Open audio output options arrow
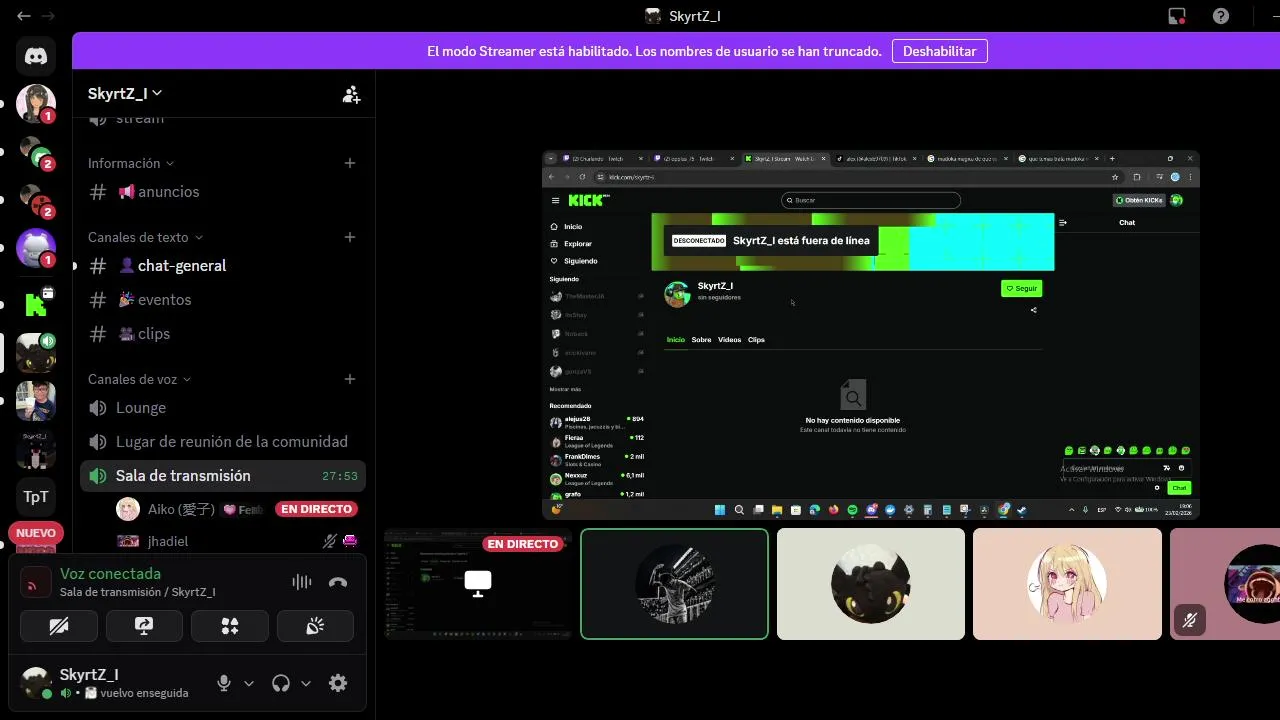The image size is (1280, 720). [x=306, y=683]
